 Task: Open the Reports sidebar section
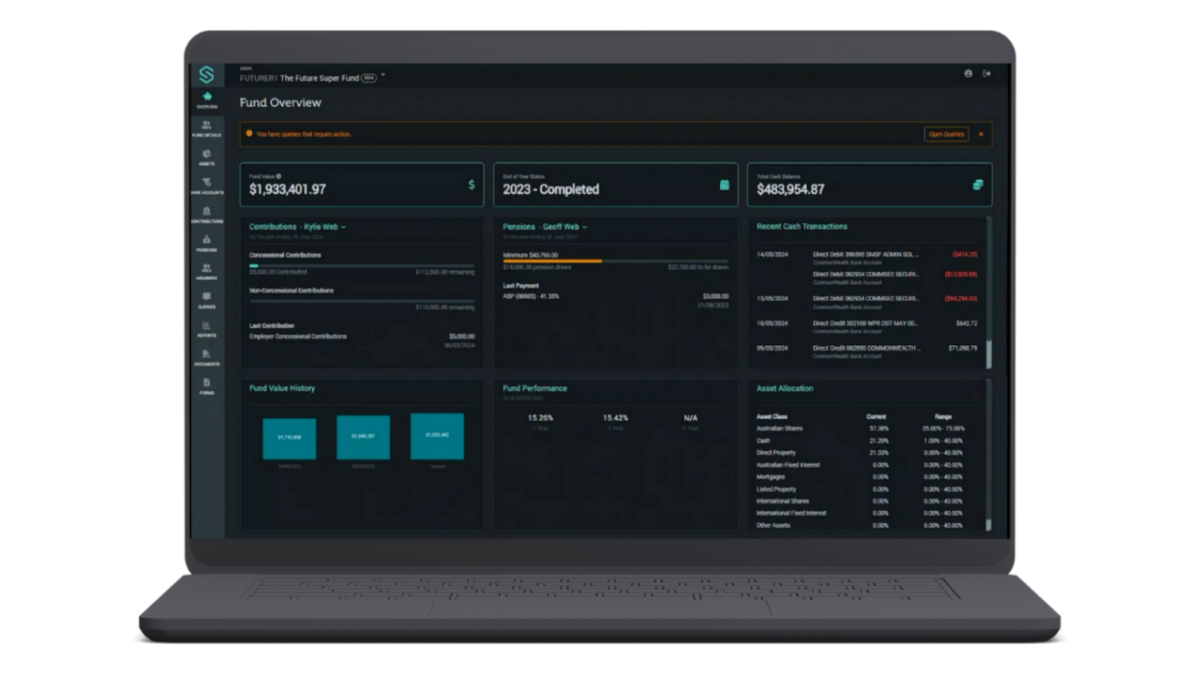point(206,329)
